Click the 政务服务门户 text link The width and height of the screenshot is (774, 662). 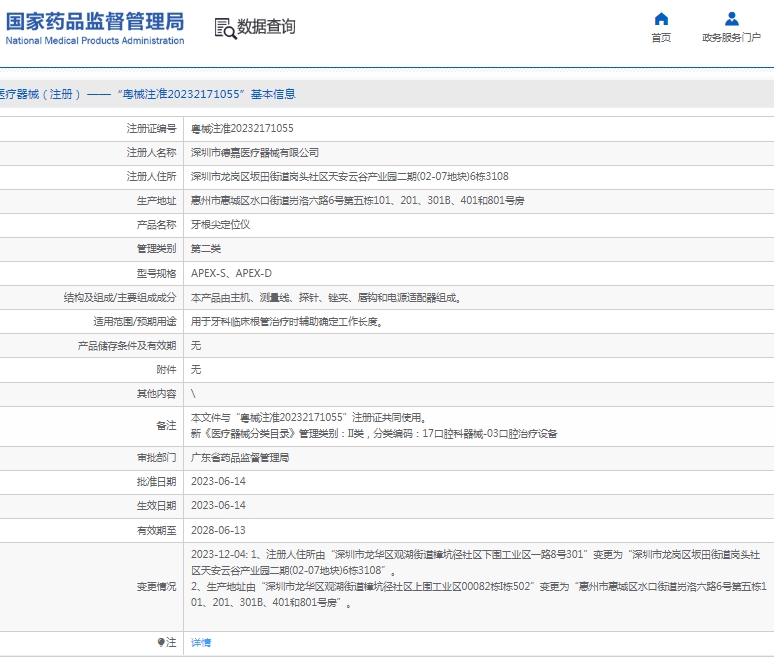[732, 38]
